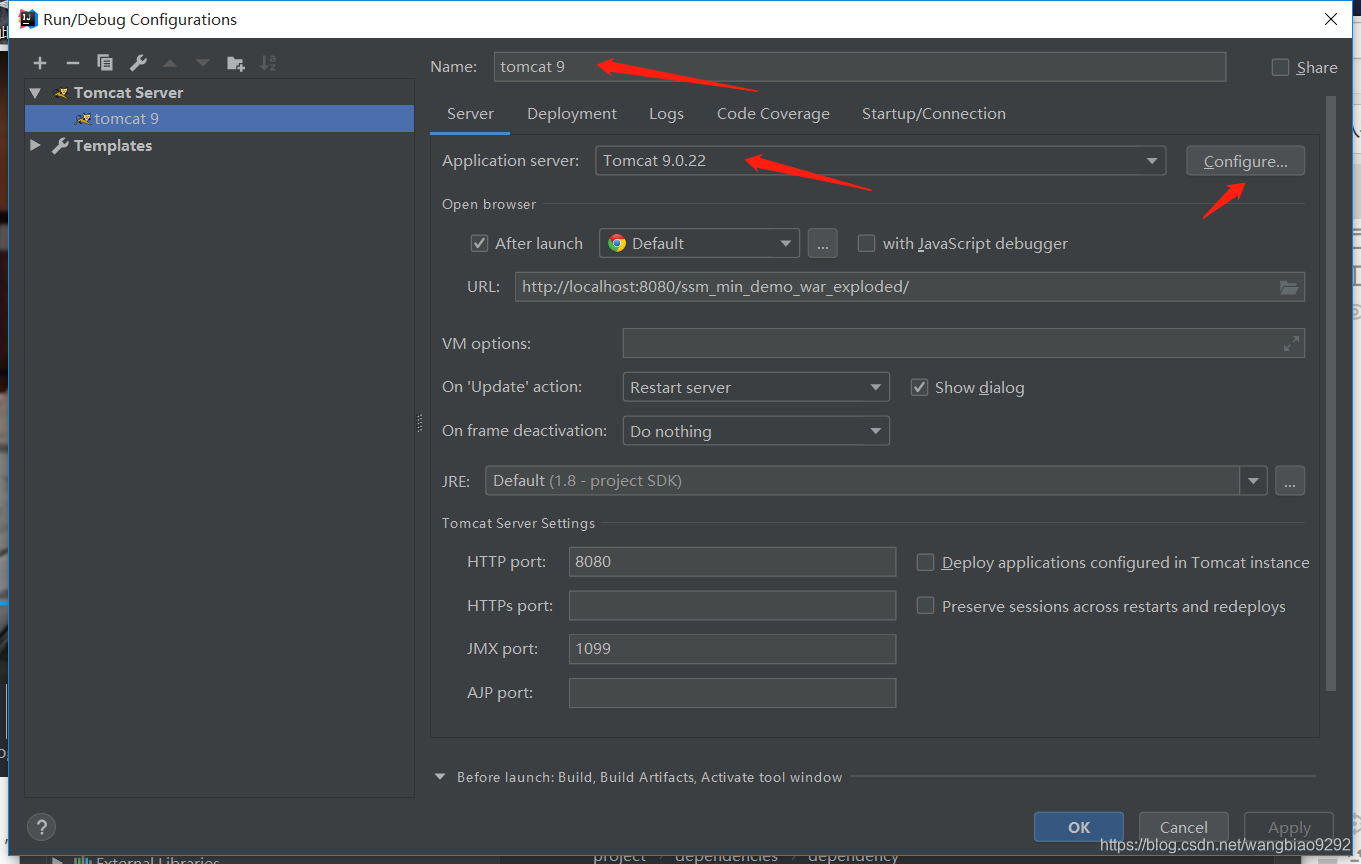Click folder icon in URL field
This screenshot has width=1361, height=864.
pyautogui.click(x=1289, y=287)
